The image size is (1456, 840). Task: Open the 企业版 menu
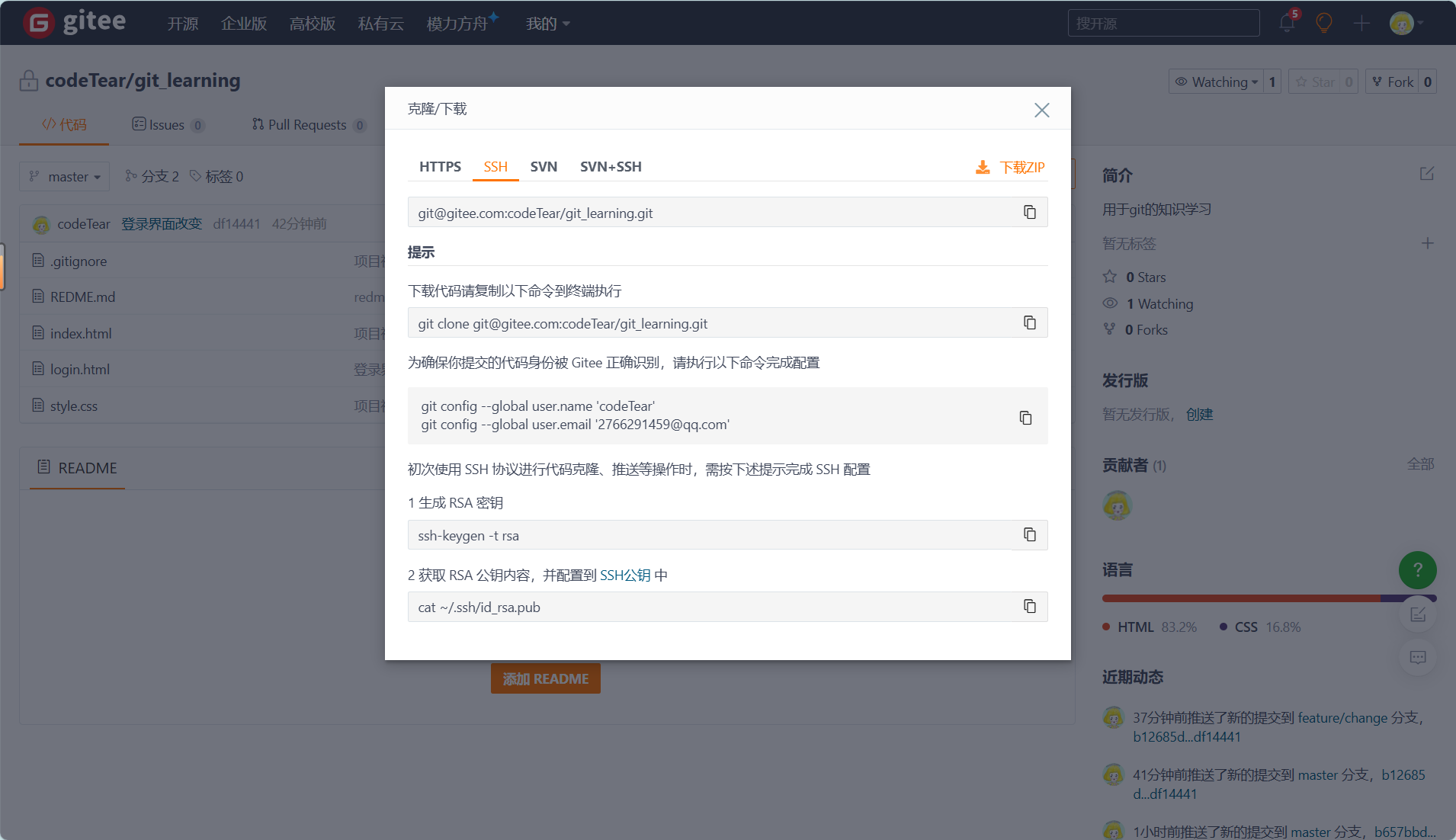(244, 24)
